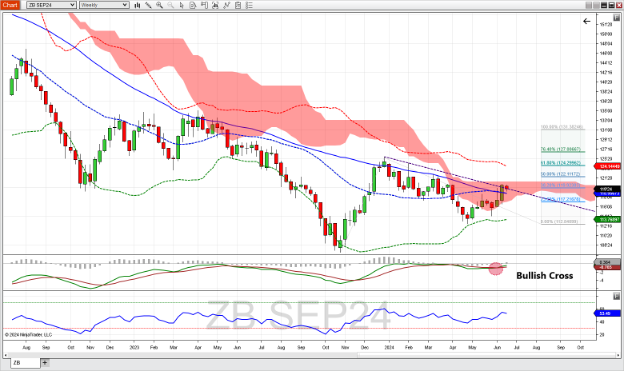Add a new tab with plus button
Viewport: 624px width, 372px height.
(45, 362)
